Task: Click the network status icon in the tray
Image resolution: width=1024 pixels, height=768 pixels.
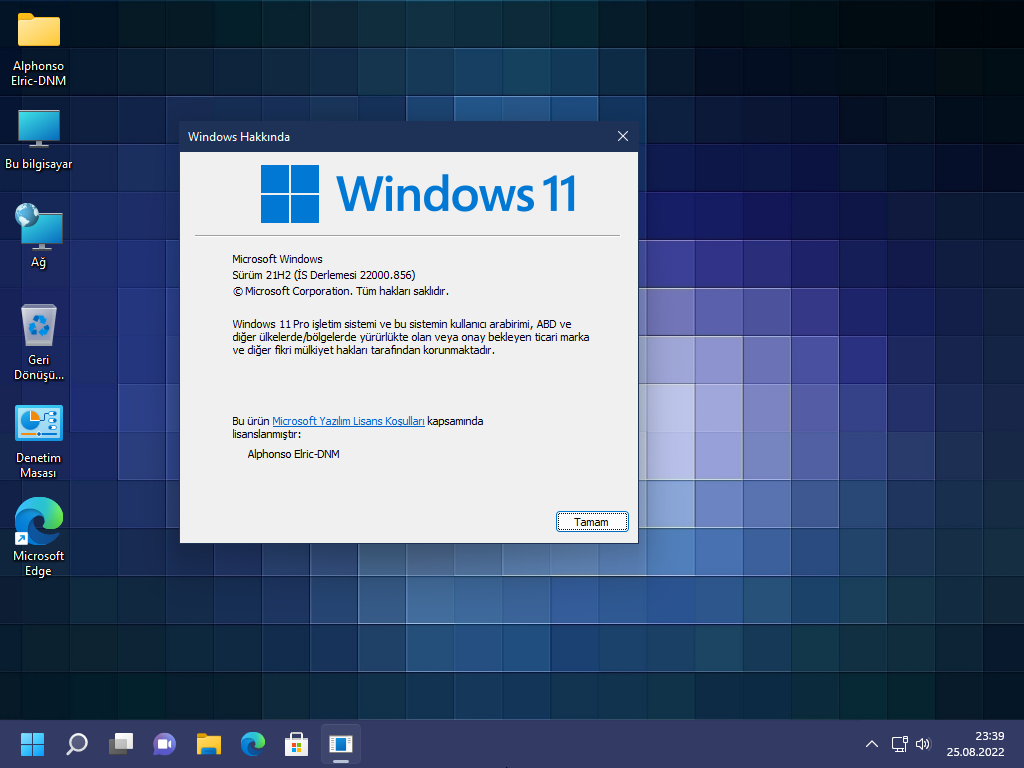Action: click(x=898, y=744)
